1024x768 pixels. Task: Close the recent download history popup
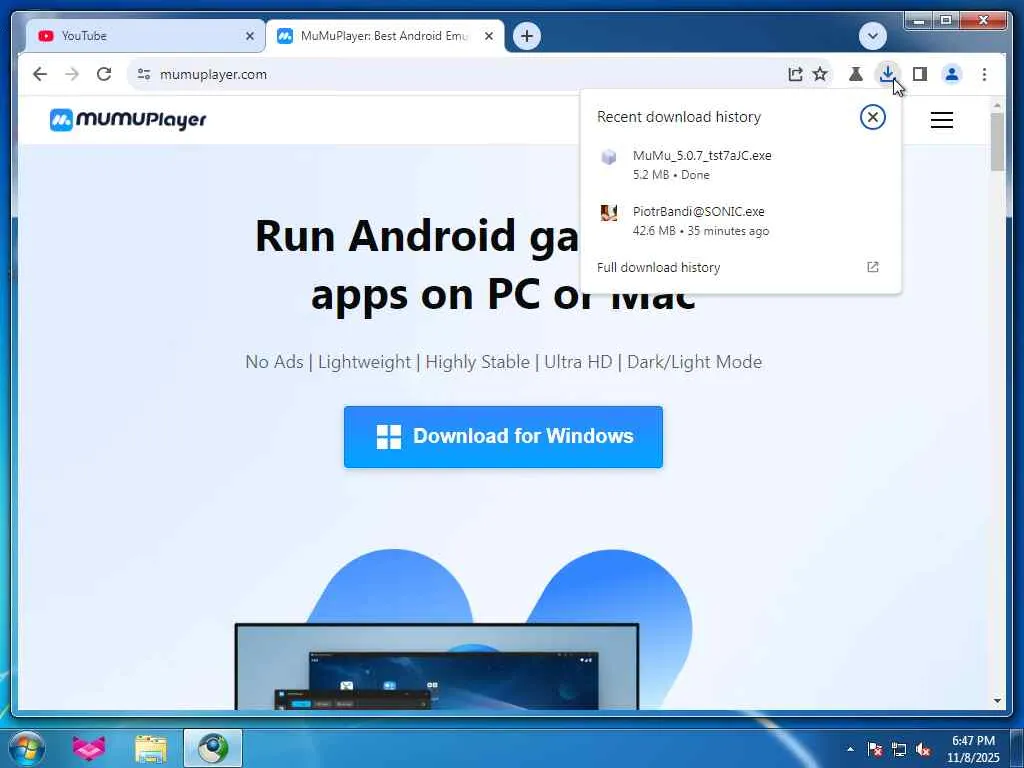tap(872, 117)
